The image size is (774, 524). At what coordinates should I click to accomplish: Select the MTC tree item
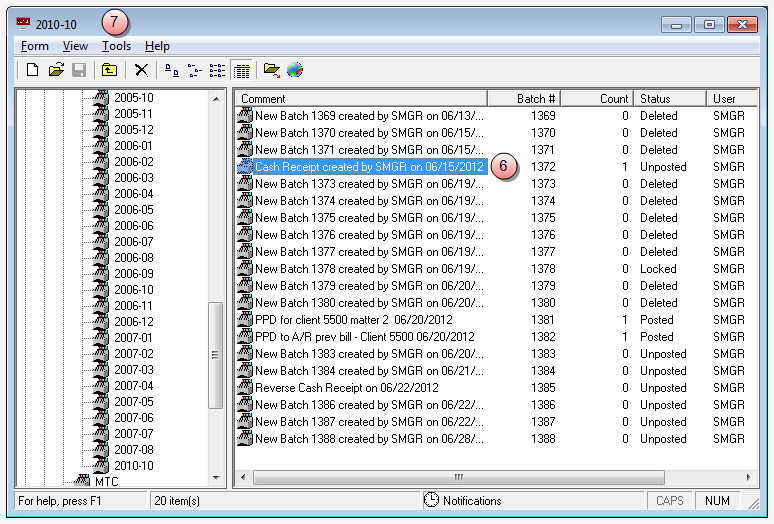107,481
